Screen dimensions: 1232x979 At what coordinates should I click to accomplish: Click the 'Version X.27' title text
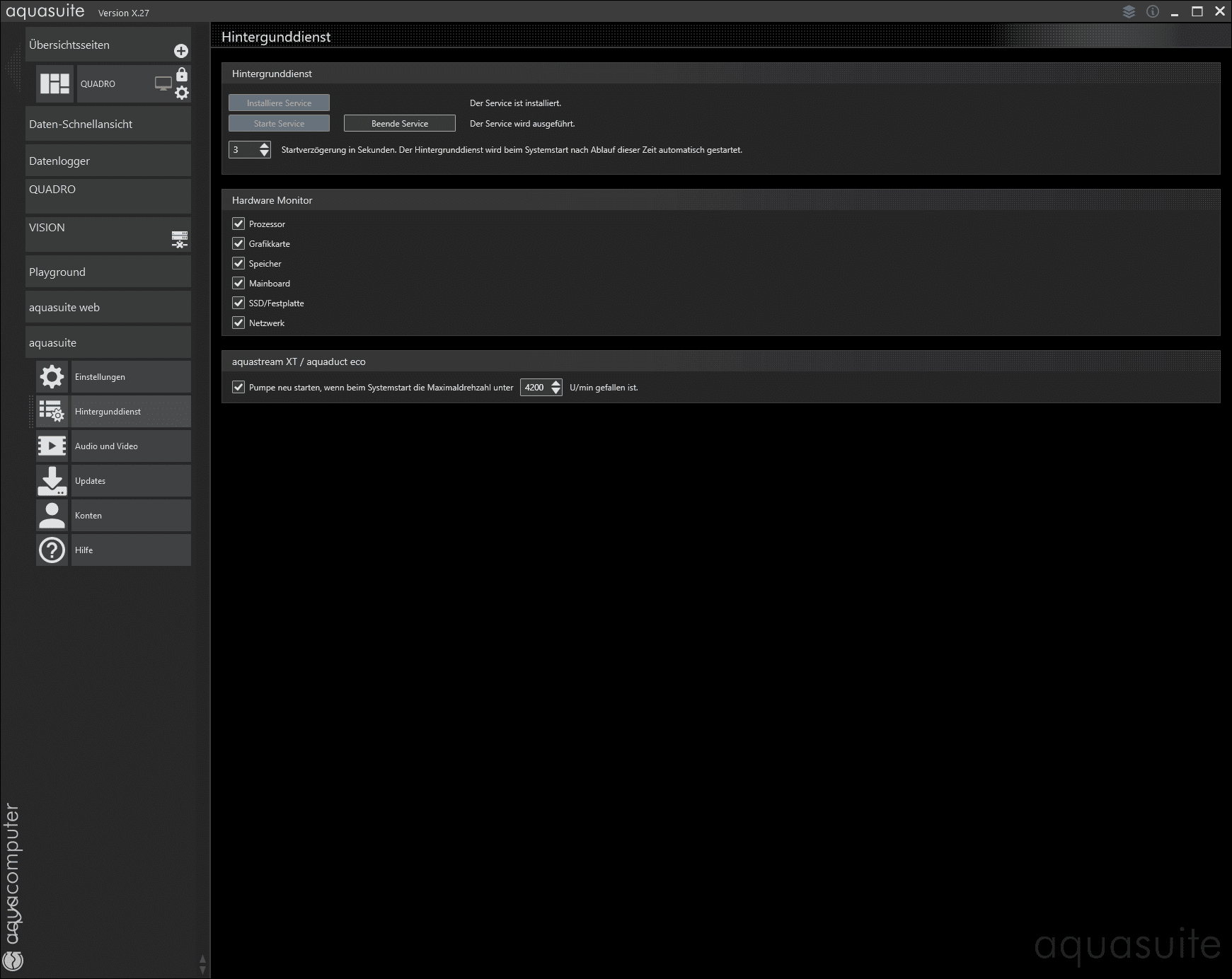click(x=124, y=13)
